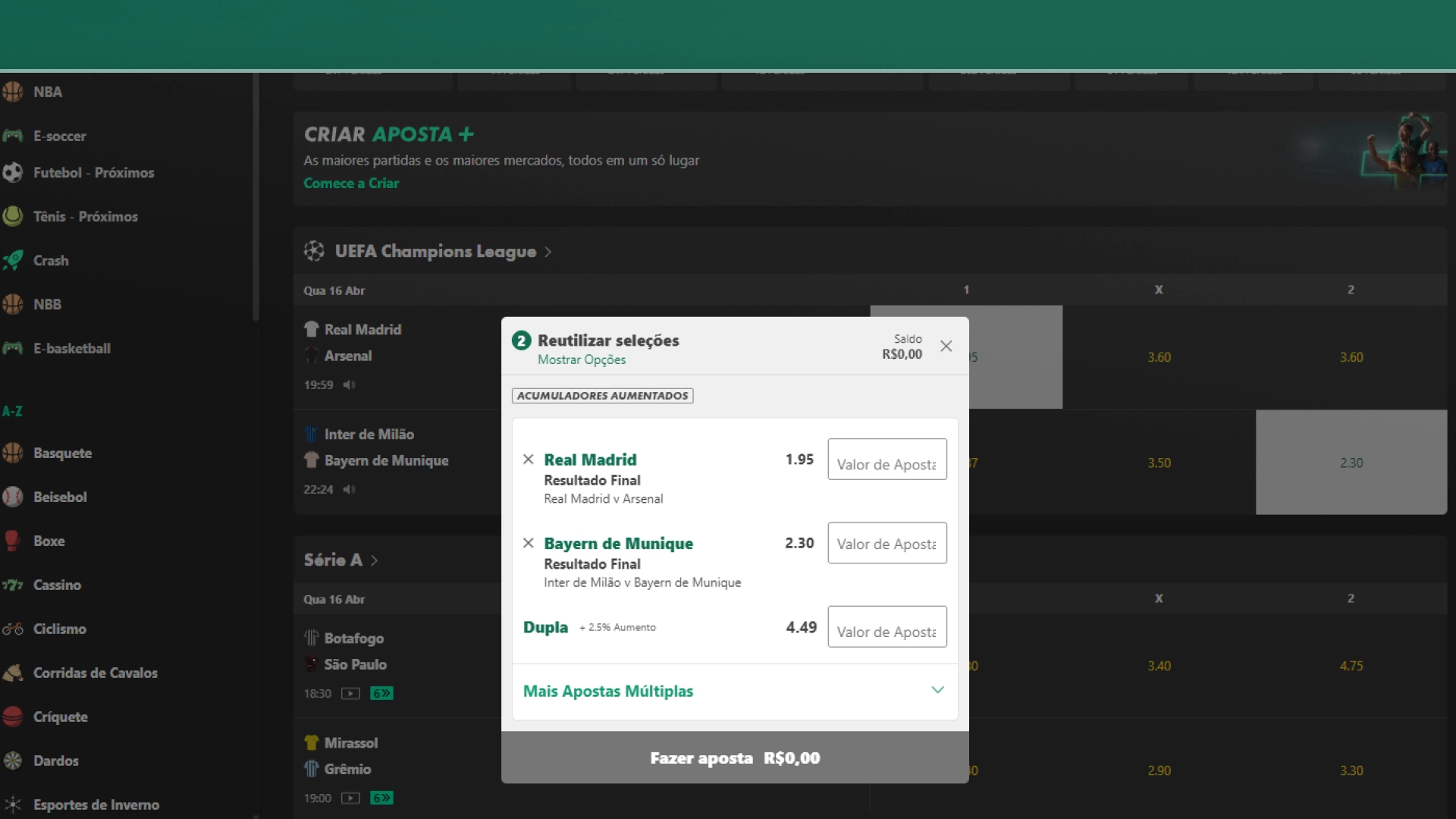Click the Boxe glove icon
The height and width of the screenshot is (819, 1456).
pyautogui.click(x=12, y=541)
